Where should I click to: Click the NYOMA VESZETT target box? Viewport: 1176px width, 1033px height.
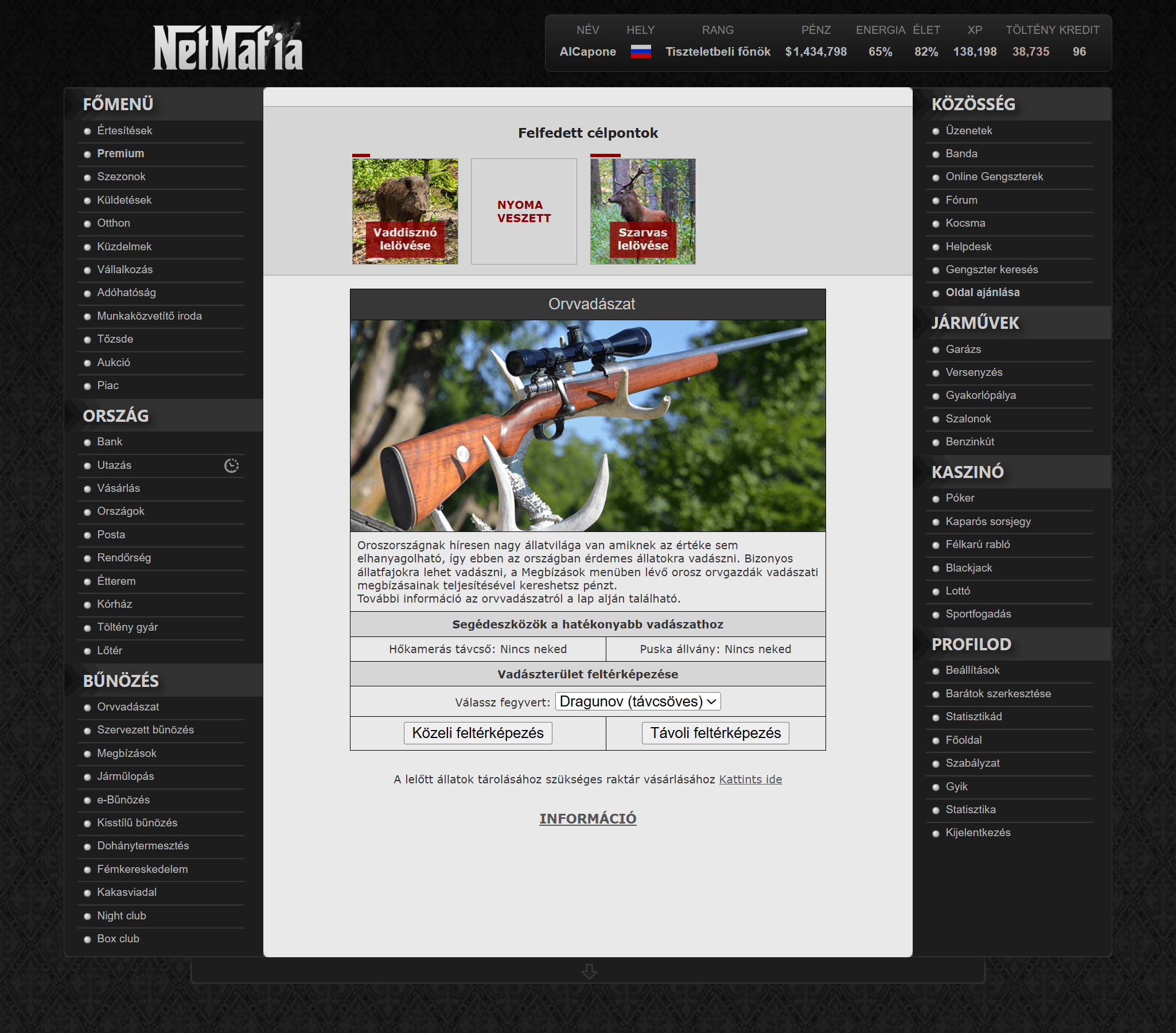(524, 211)
